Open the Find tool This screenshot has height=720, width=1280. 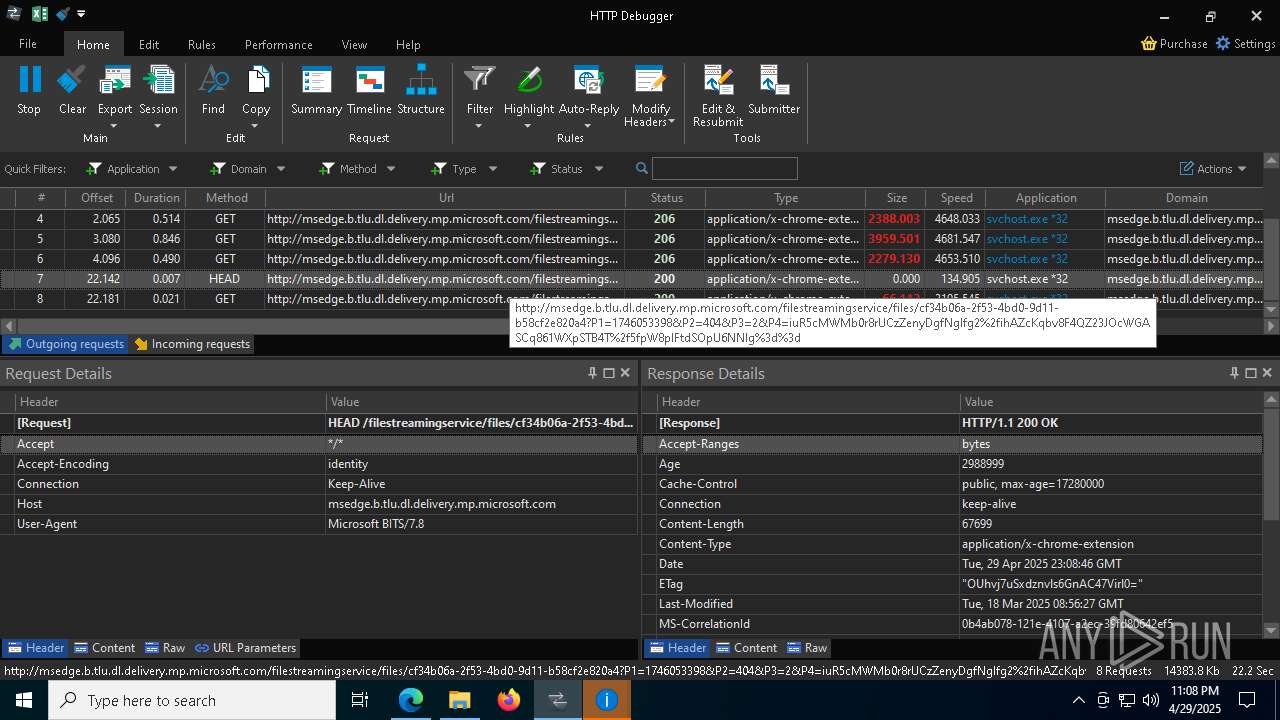click(213, 90)
